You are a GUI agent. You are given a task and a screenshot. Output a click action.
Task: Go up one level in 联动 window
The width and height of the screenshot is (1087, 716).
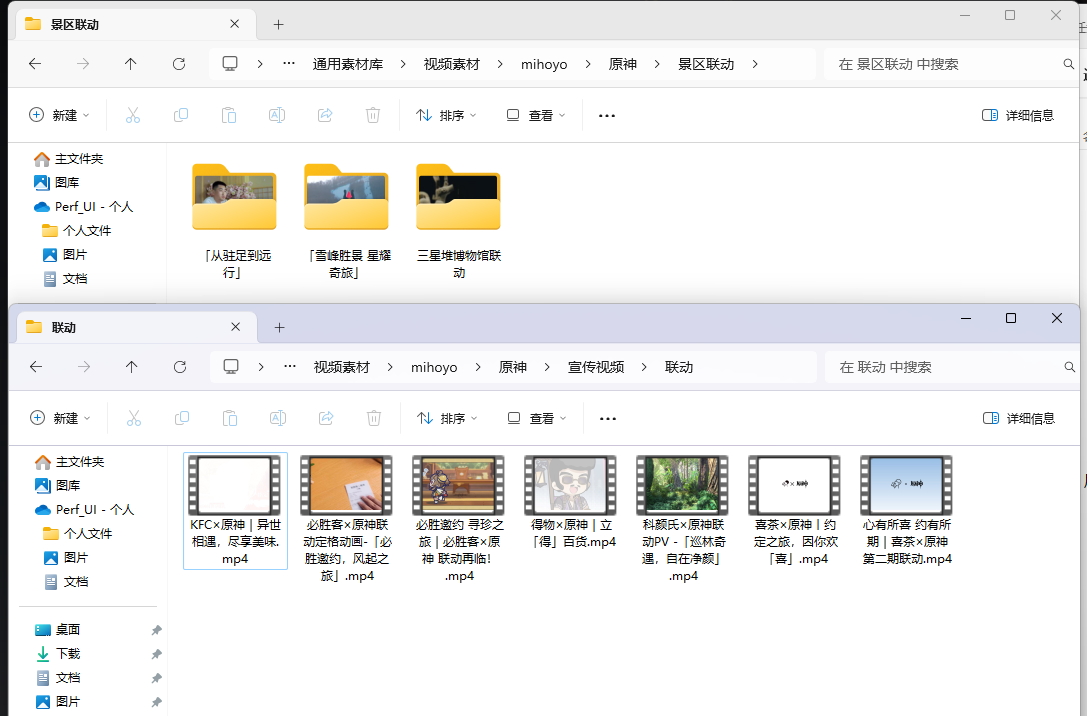pos(132,367)
